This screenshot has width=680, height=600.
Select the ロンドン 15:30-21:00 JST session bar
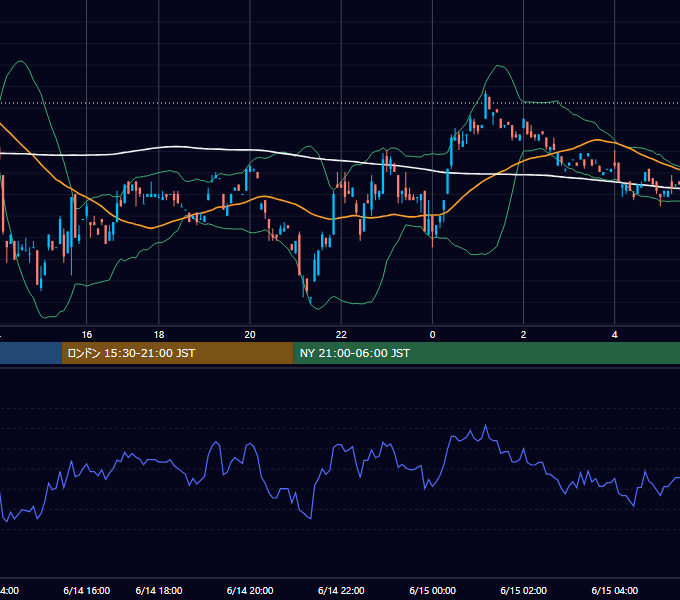pyautogui.click(x=177, y=353)
